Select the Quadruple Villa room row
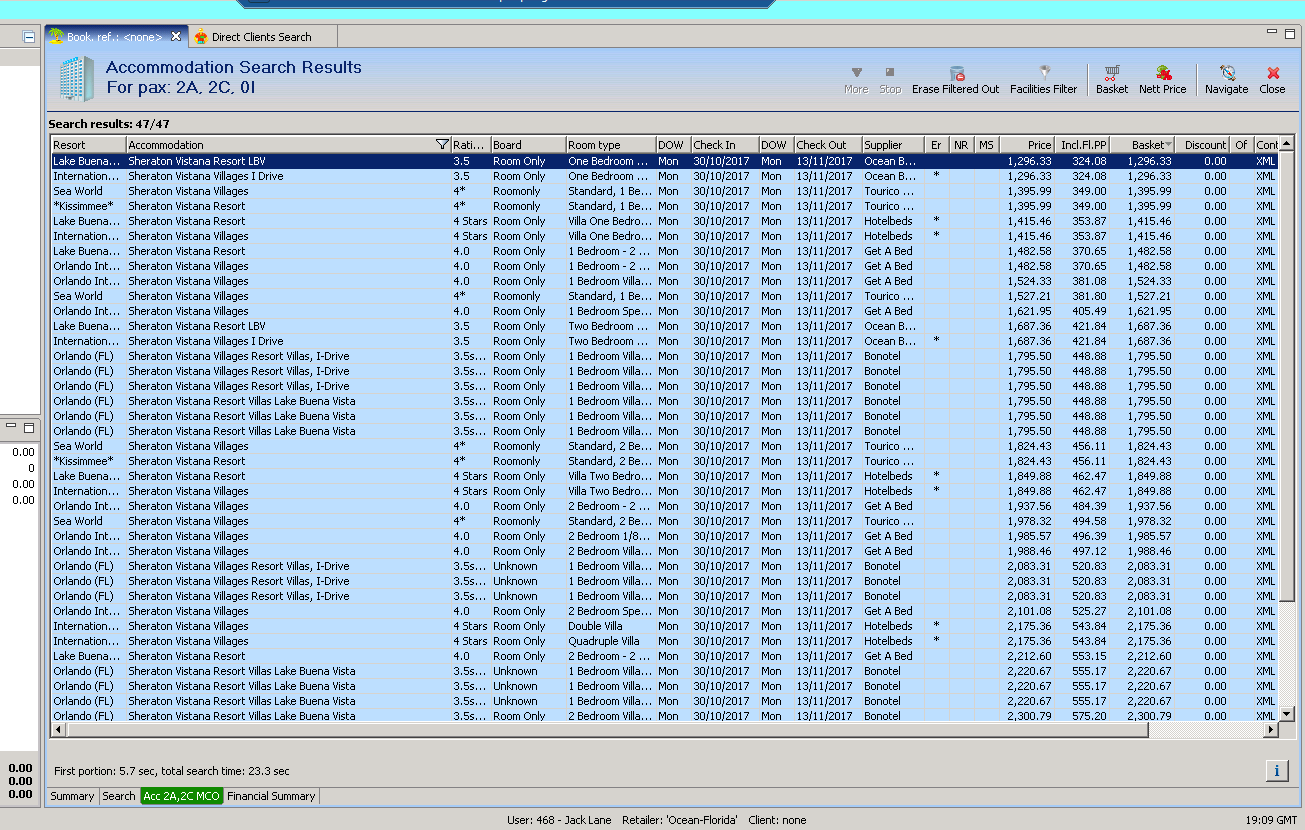This screenshot has height=830, width=1305. coord(664,641)
